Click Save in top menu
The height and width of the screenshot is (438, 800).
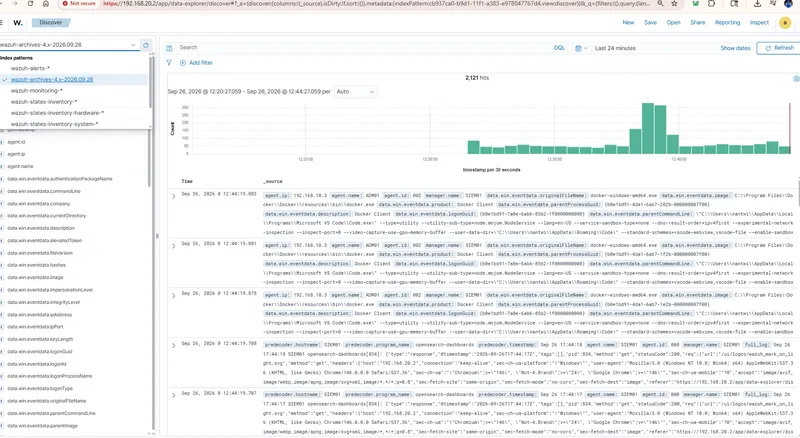click(x=650, y=23)
